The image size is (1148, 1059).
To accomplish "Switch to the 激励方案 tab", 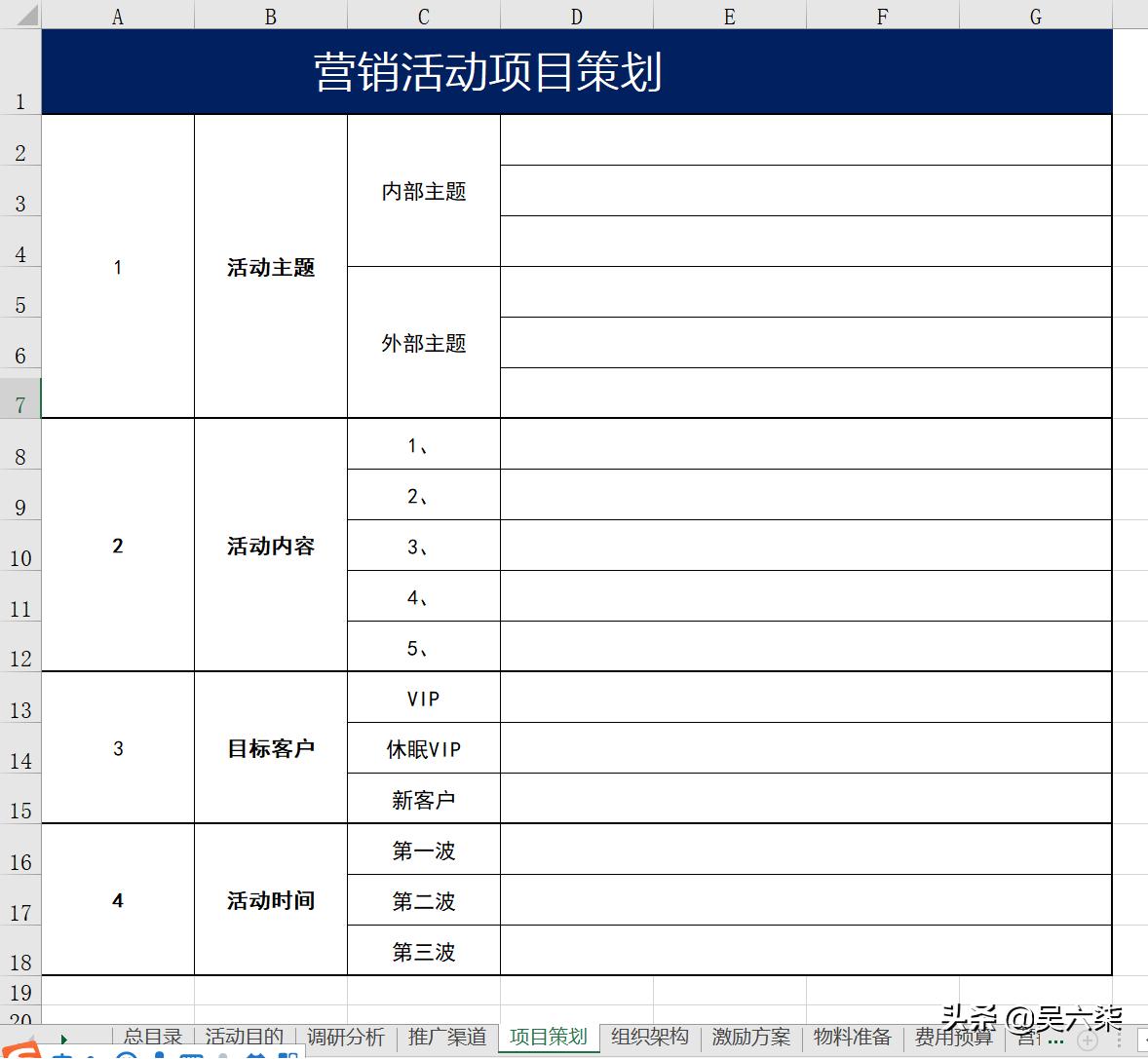I will 750,1037.
